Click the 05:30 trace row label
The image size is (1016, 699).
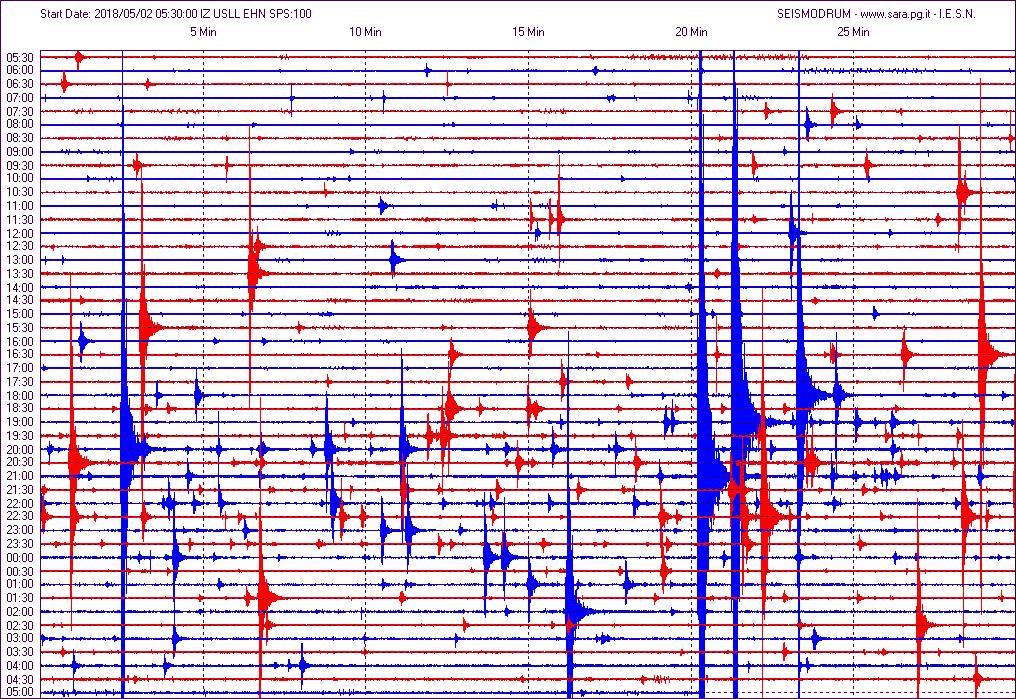pos(20,57)
